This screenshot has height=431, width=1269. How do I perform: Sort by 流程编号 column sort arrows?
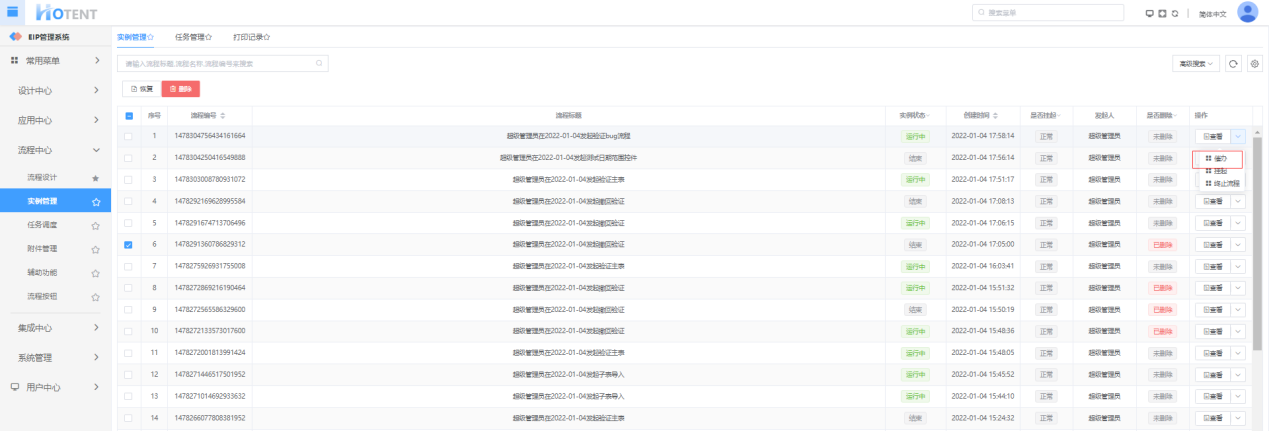(223, 116)
